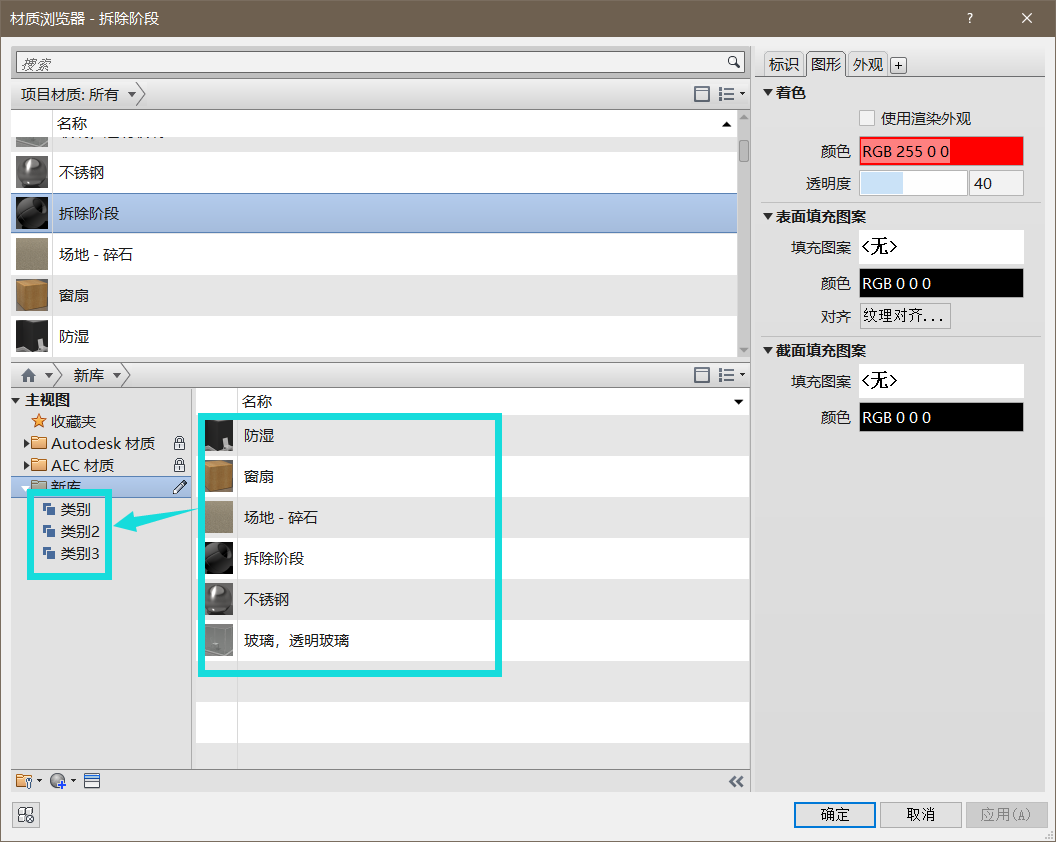Screen dimensions: 1056x842
Task: Select 拆除阶段 in project materials list
Action: (374, 214)
